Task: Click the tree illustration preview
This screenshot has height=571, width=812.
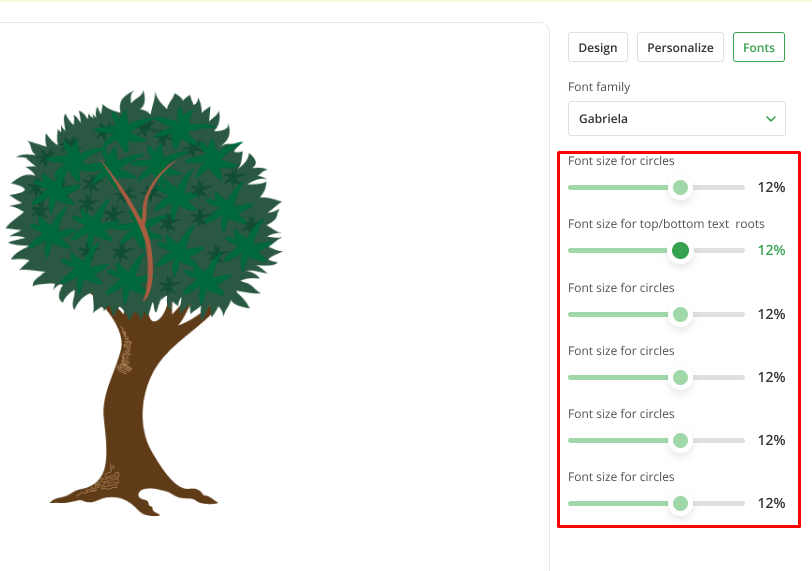Action: [144, 303]
